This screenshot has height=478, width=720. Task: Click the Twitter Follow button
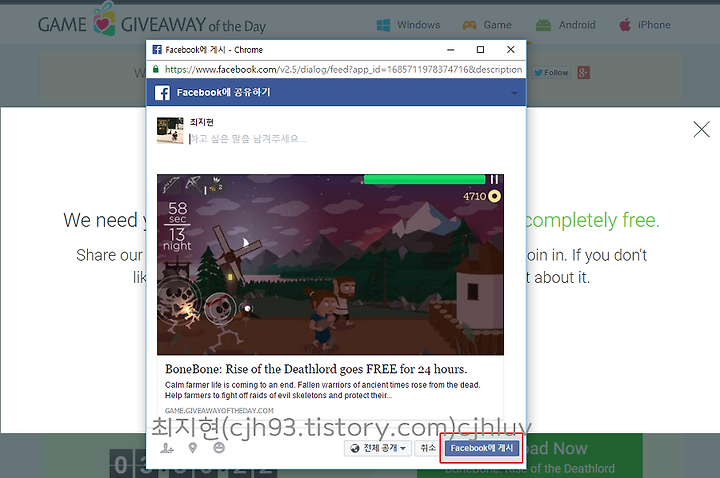551,73
